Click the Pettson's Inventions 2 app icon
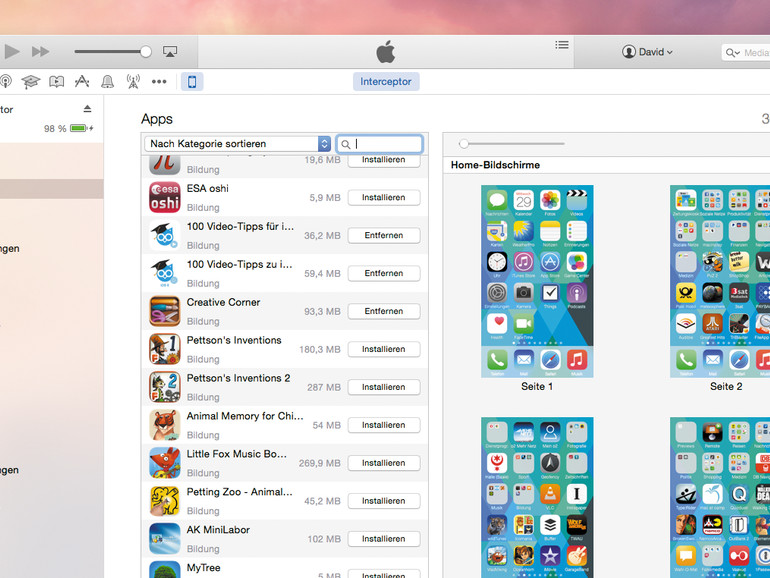 pyautogui.click(x=165, y=387)
